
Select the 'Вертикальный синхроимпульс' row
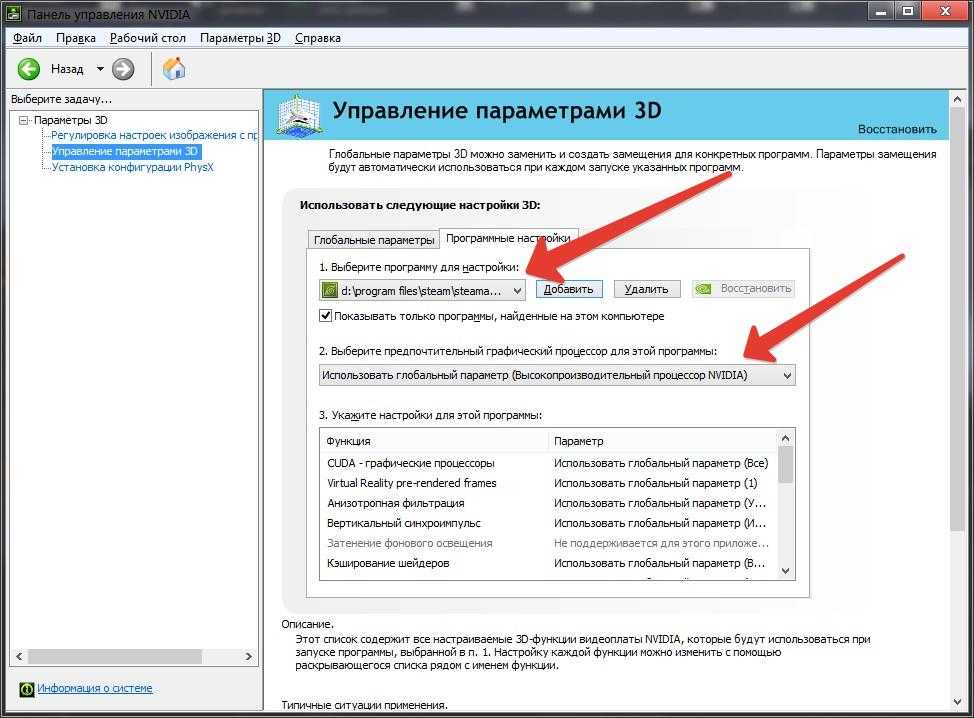point(547,523)
